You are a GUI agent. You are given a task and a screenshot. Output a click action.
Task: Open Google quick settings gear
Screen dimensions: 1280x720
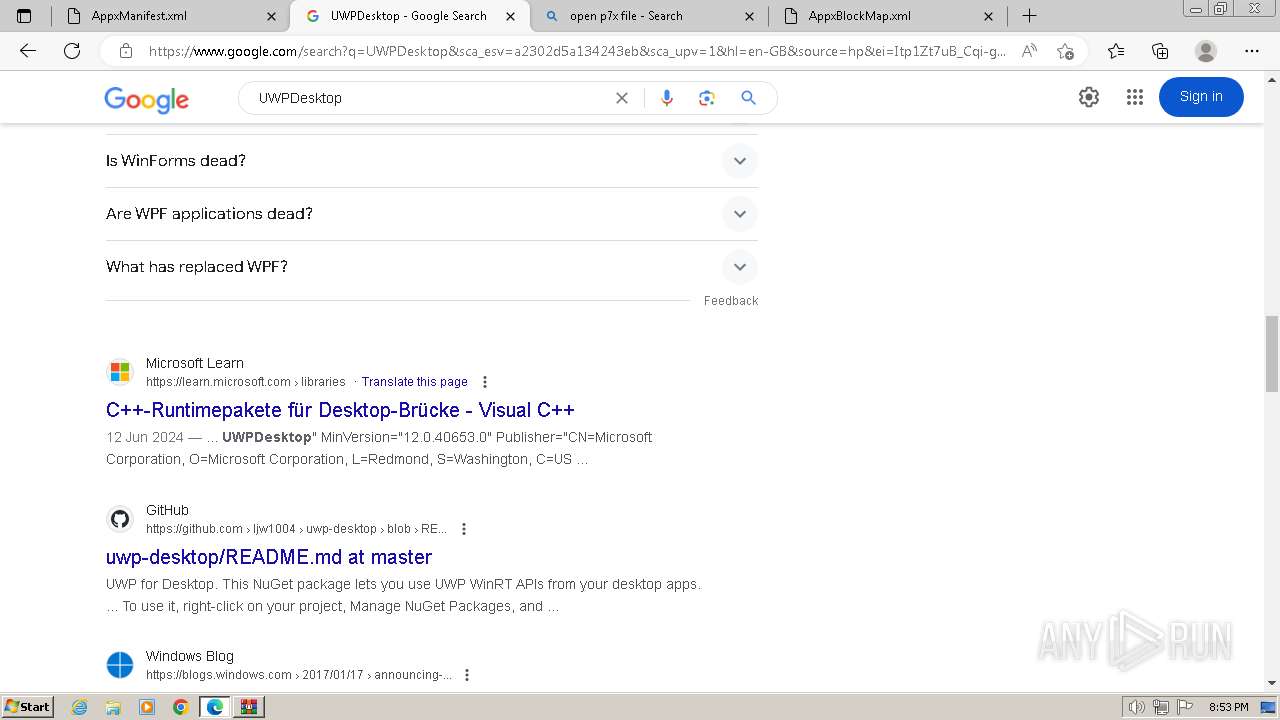[1089, 97]
